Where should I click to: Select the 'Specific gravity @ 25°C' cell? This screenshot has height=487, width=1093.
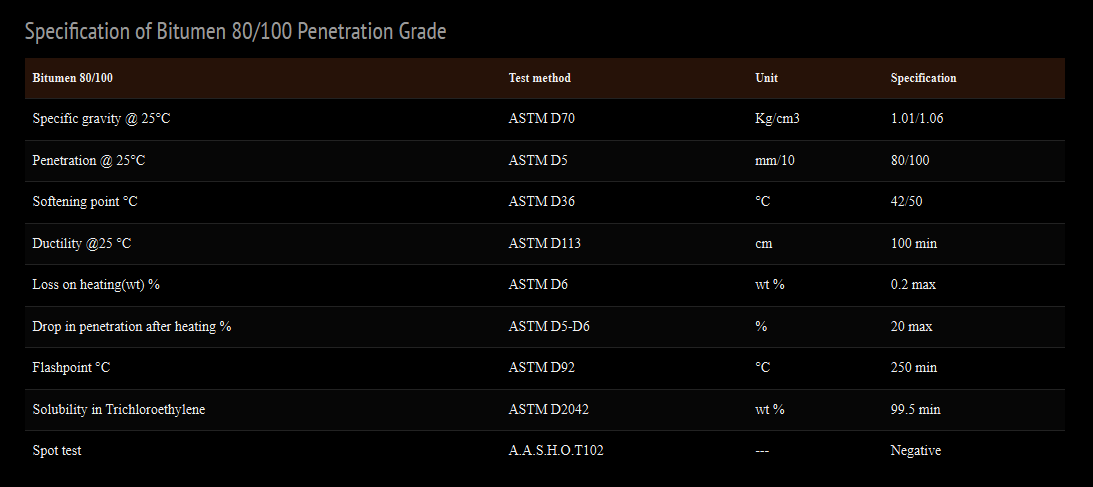[x=101, y=119]
